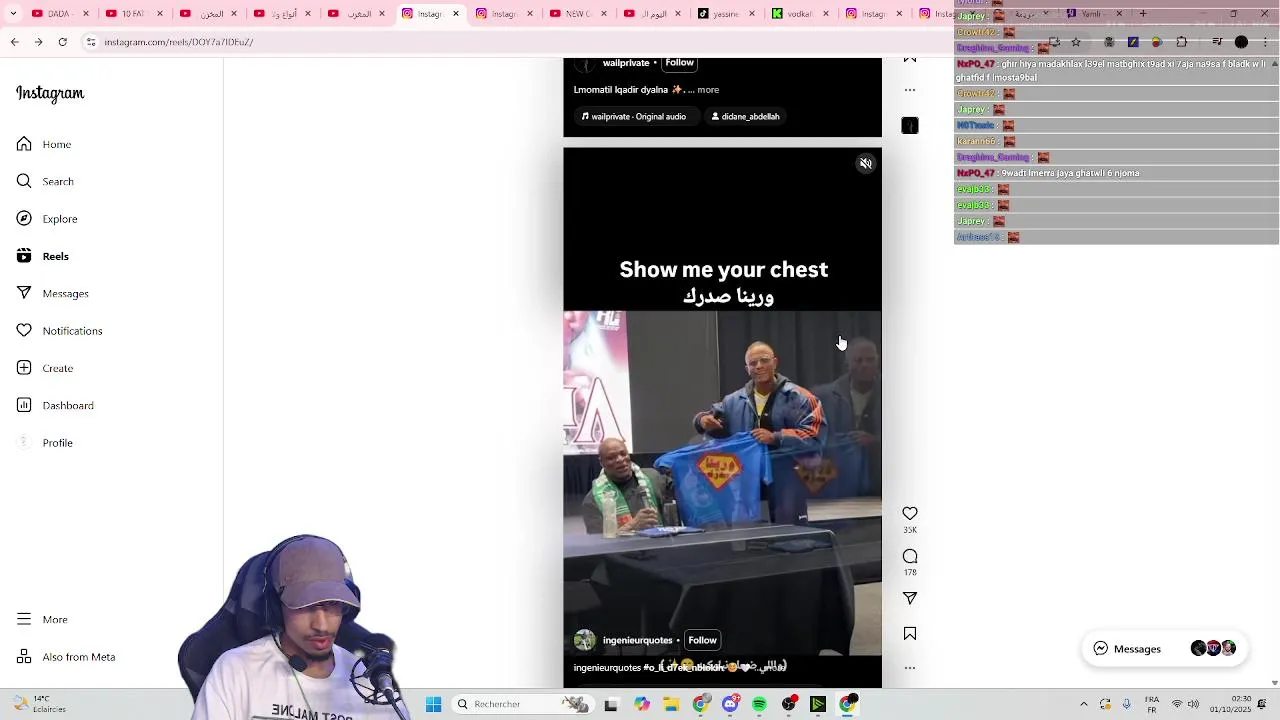Open tab search dropdown arrow
Viewport: 1280px width, 720px height.
[x=12, y=14]
